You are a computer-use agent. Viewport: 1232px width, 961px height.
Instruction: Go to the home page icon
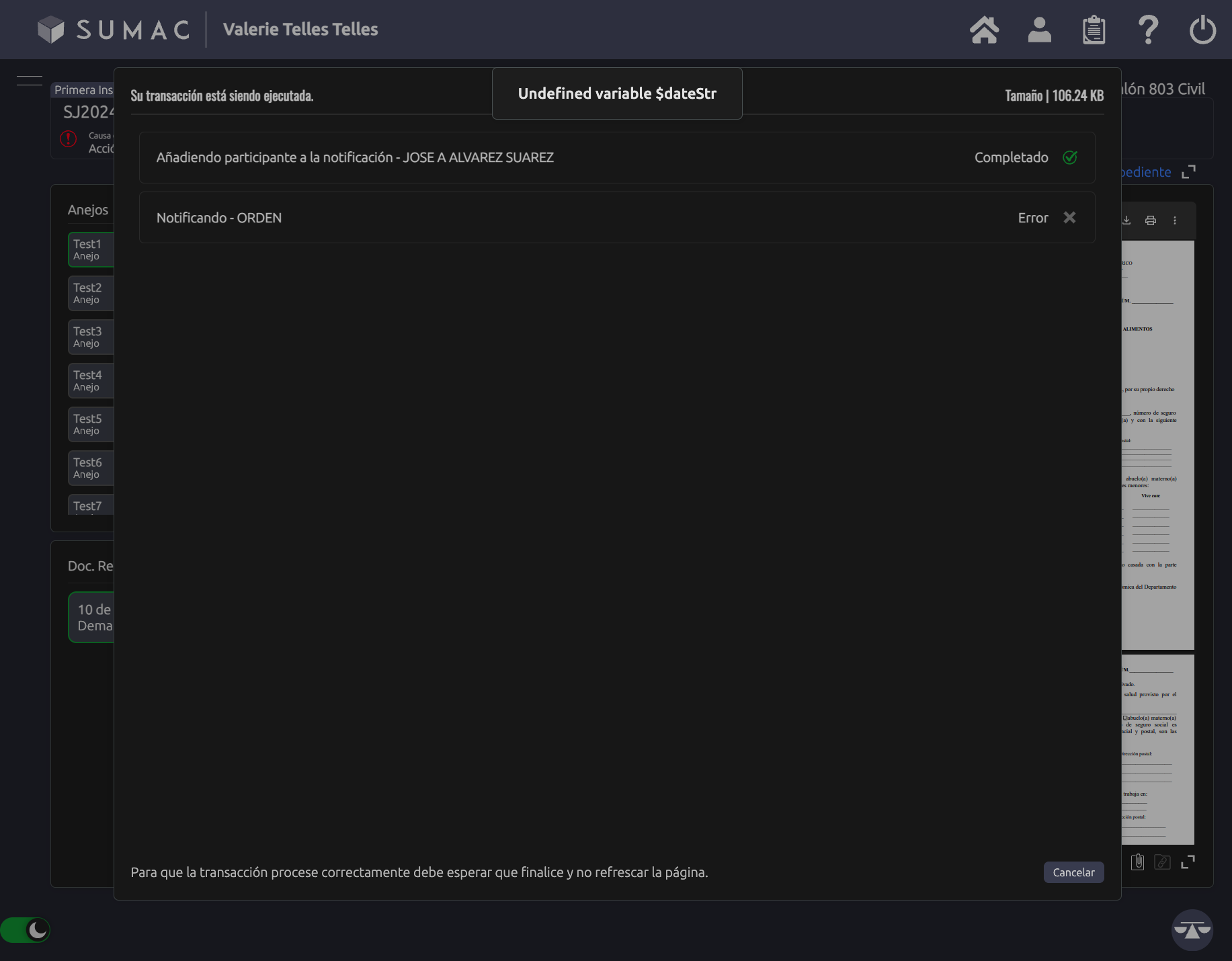(984, 30)
